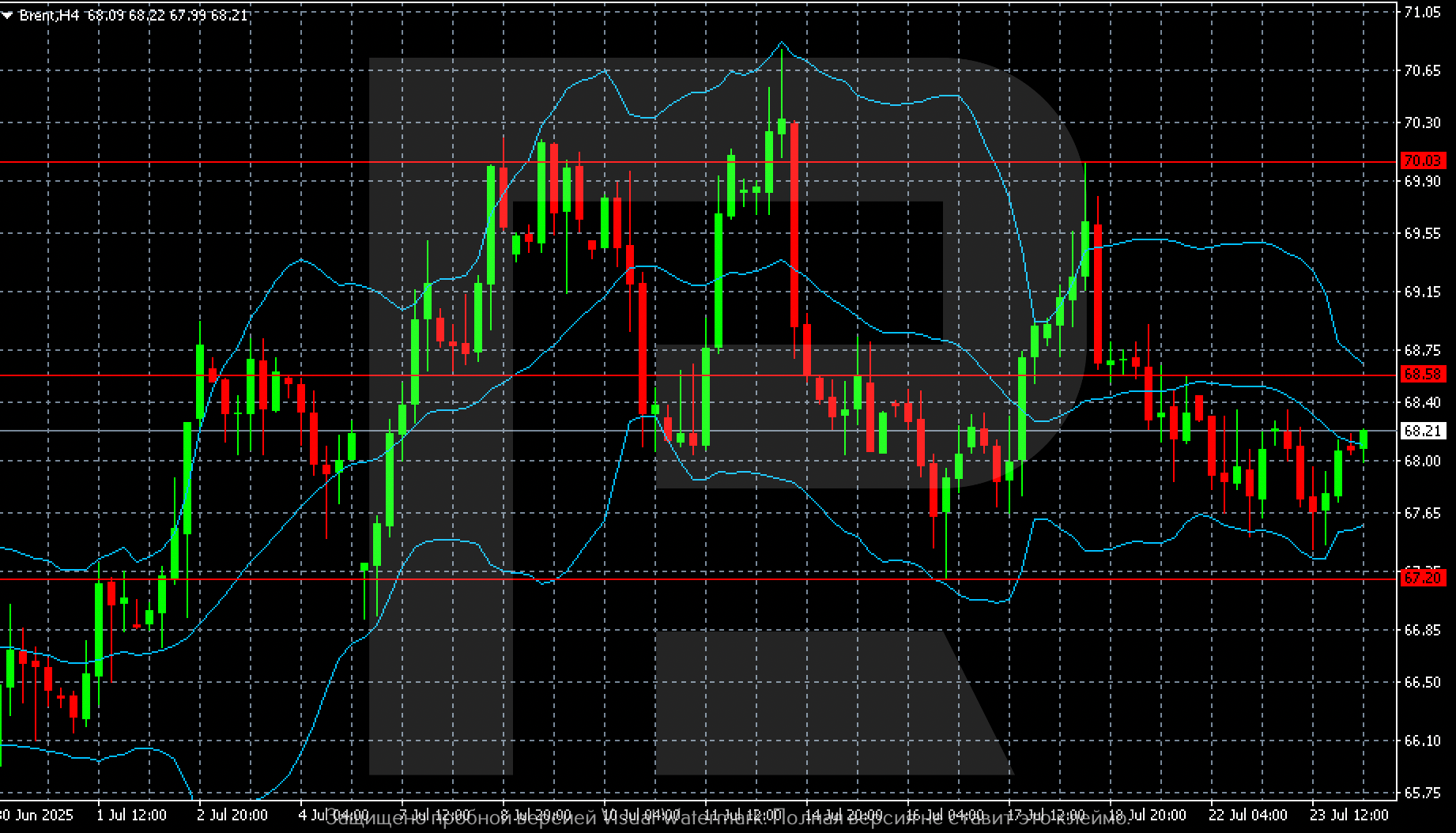The height and width of the screenshot is (833, 1456).
Task: Click the 2 Jul 20:00 time label
Action: (232, 815)
